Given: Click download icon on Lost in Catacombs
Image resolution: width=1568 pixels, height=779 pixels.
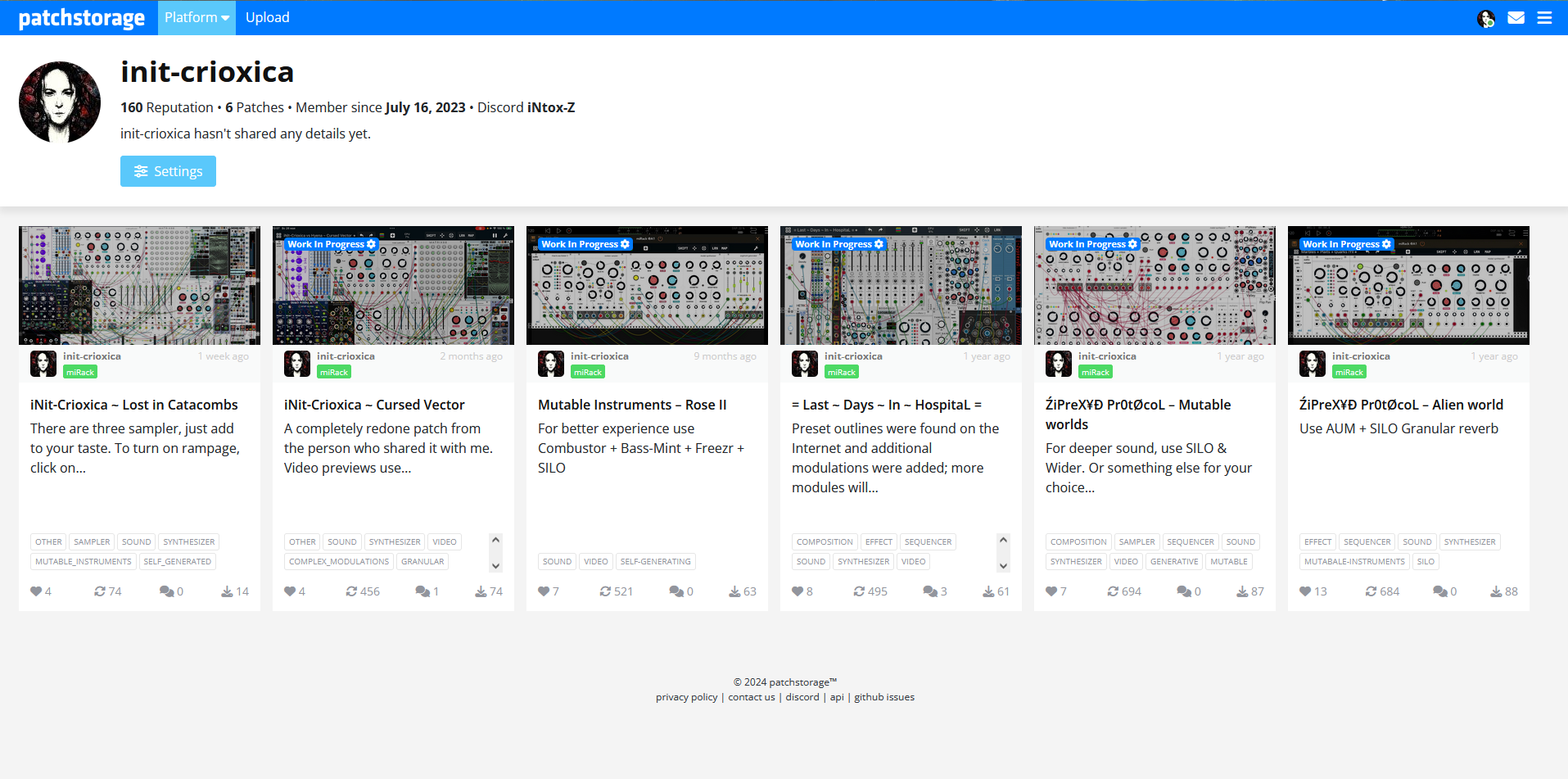Looking at the screenshot, I should coord(227,591).
